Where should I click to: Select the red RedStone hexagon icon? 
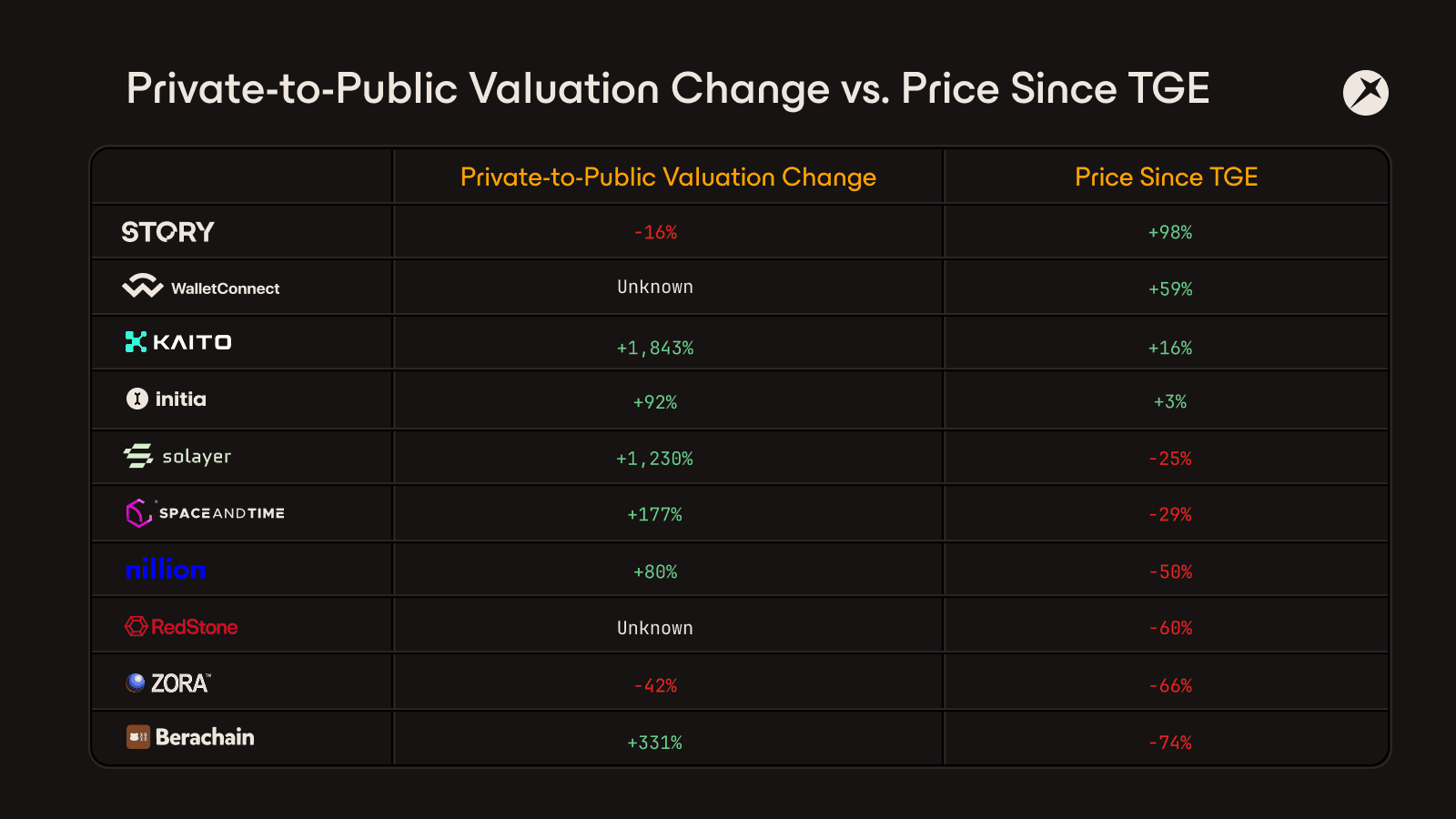coord(136,626)
